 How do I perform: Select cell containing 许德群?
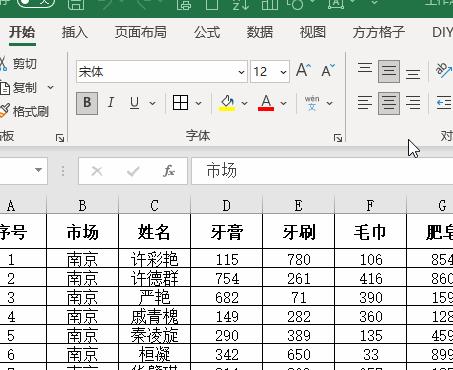coord(154,278)
